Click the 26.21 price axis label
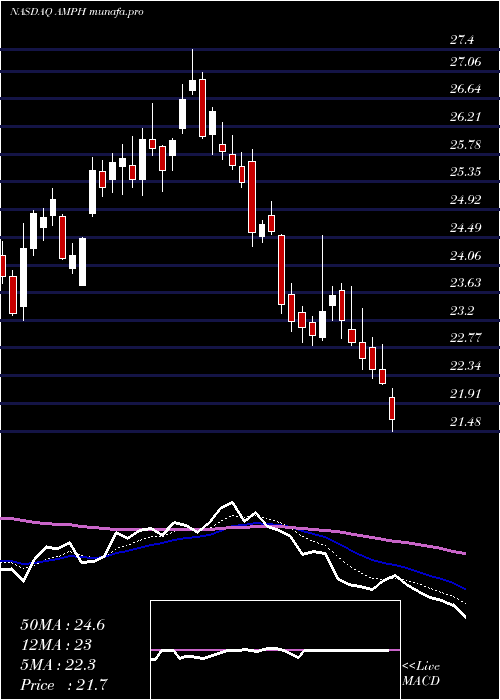Screen dimensions: 500x700 coord(465,117)
